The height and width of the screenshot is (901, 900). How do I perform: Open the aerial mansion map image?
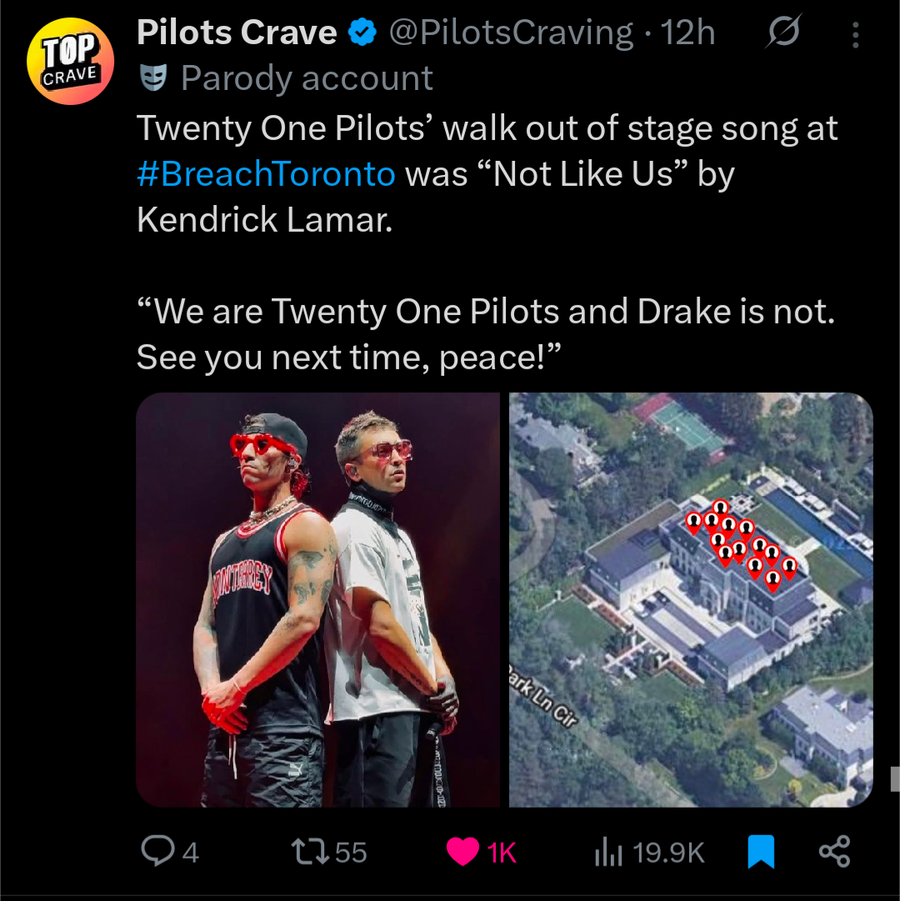tap(691, 599)
